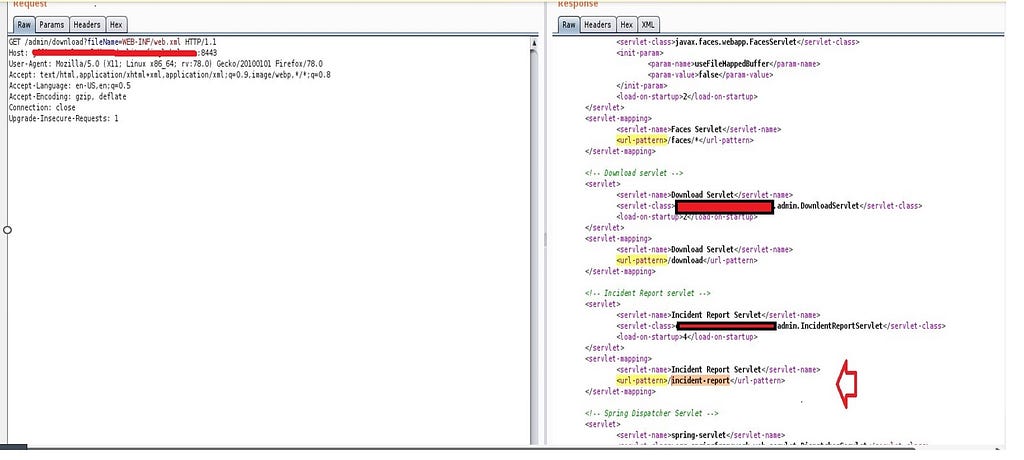The height and width of the screenshot is (460, 1024).
Task: Click the /faces/* url-pattern line
Action: pos(684,140)
